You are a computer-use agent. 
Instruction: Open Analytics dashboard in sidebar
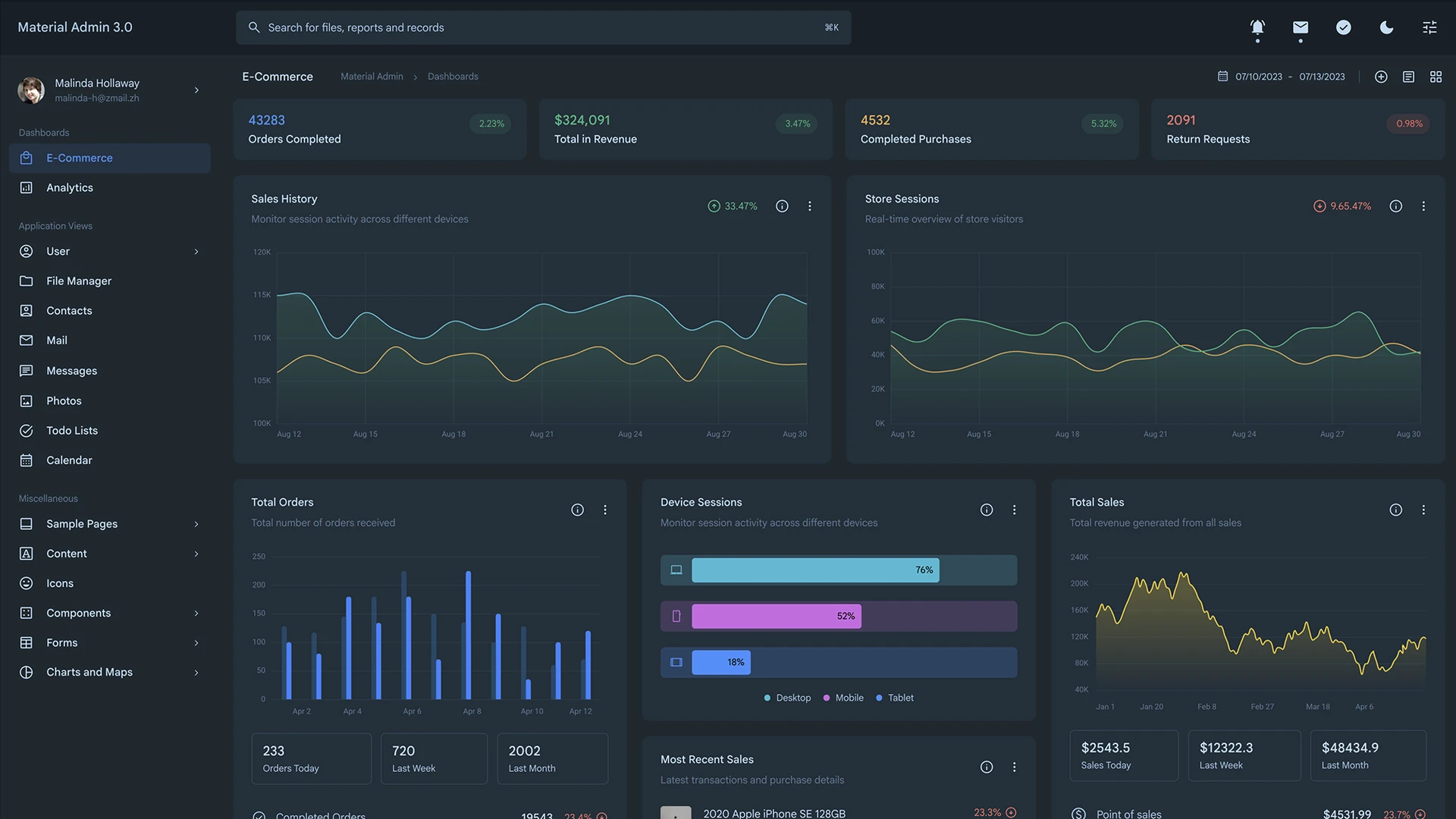click(x=110, y=187)
